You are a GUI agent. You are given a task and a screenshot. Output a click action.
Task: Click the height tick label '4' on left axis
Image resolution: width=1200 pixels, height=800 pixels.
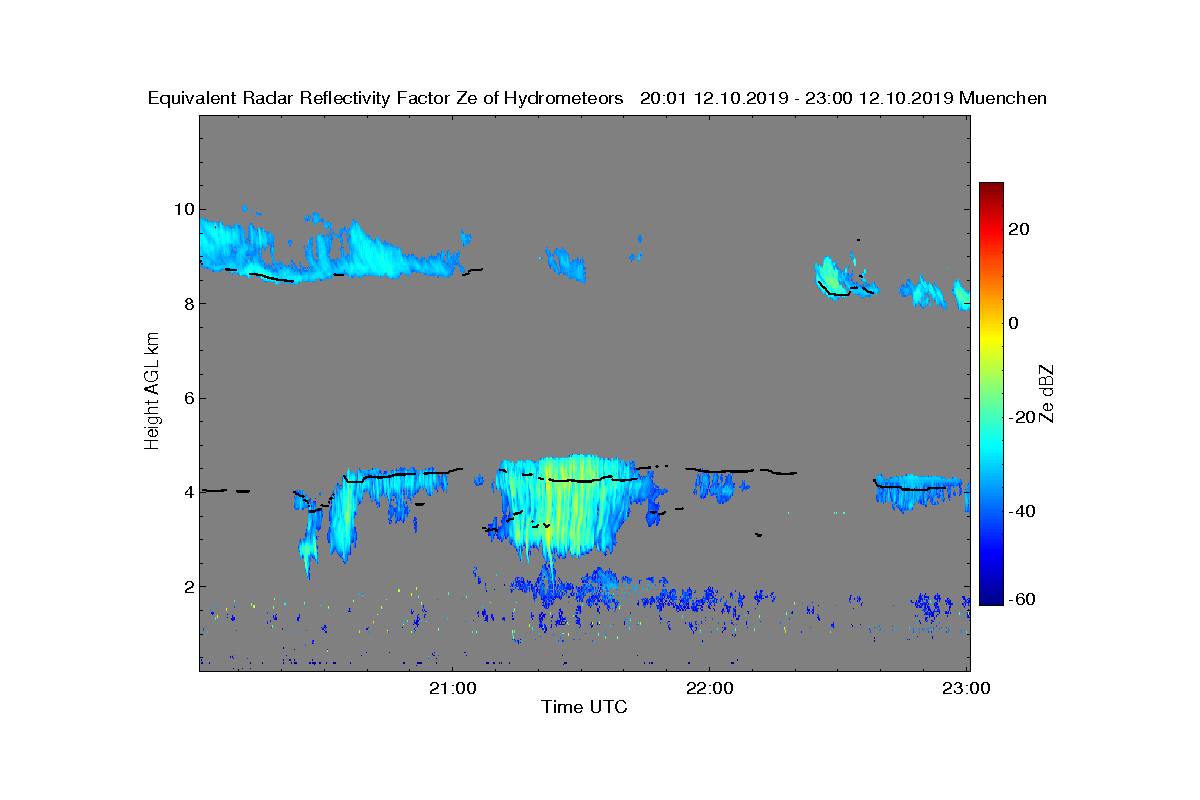(x=187, y=492)
